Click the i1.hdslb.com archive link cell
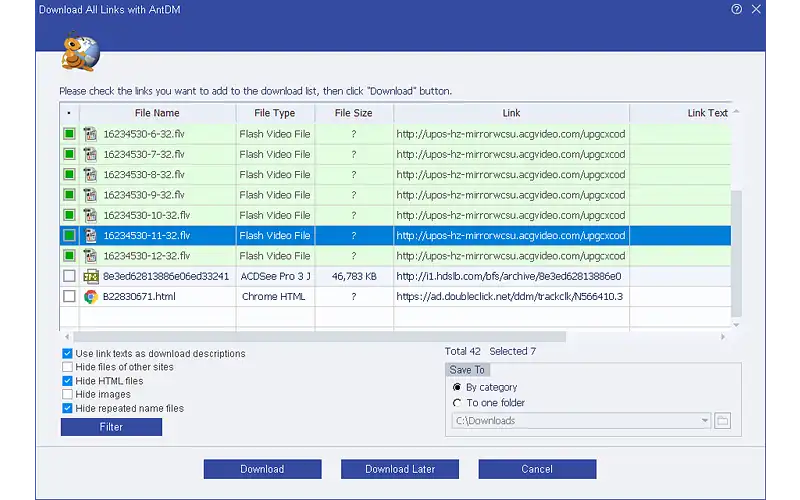The height and width of the screenshot is (500, 800). pyautogui.click(x=511, y=277)
